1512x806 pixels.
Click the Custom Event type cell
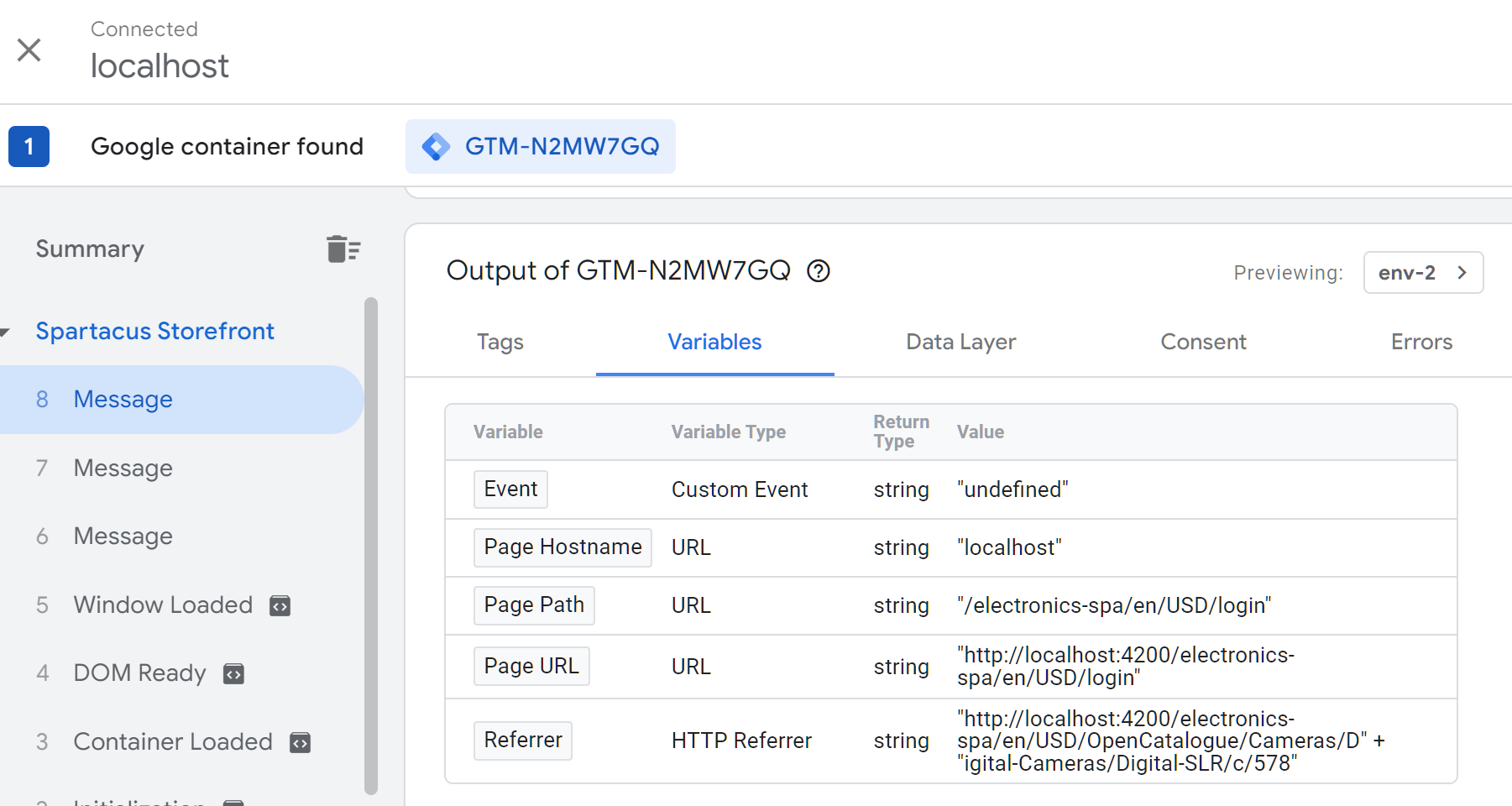(740, 489)
